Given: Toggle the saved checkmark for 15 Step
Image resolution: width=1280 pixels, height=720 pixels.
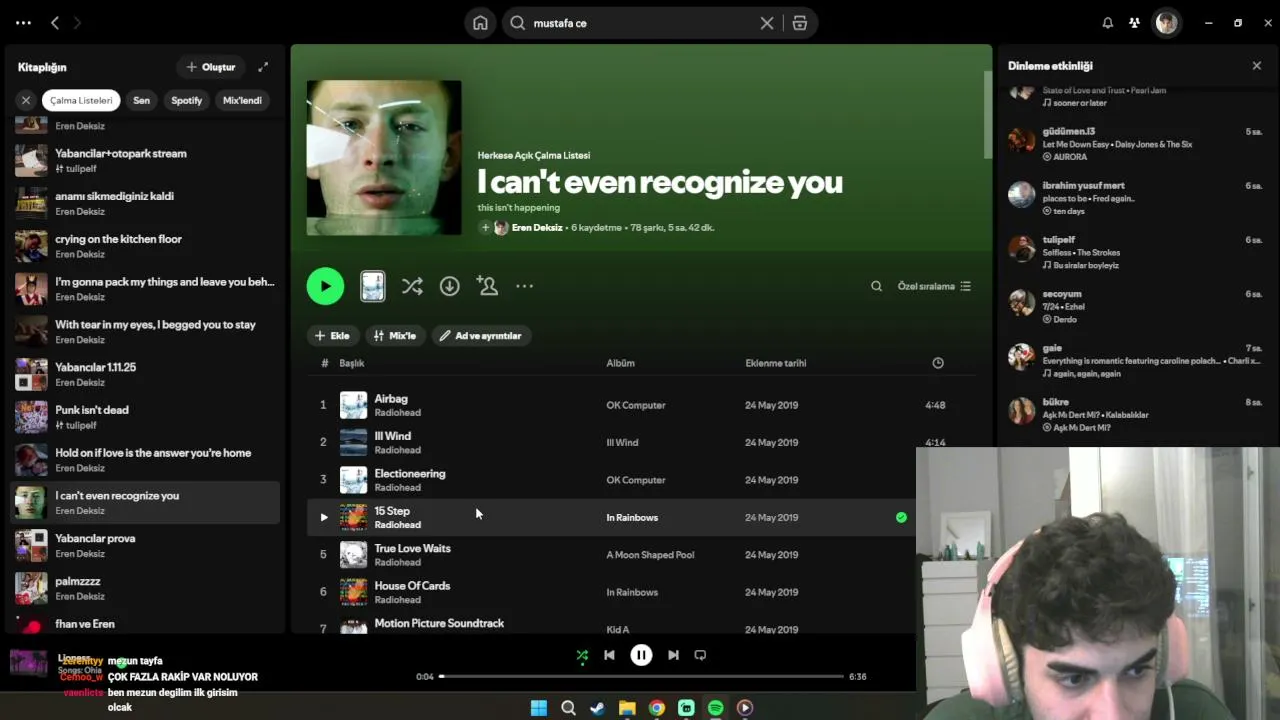Looking at the screenshot, I should [901, 517].
